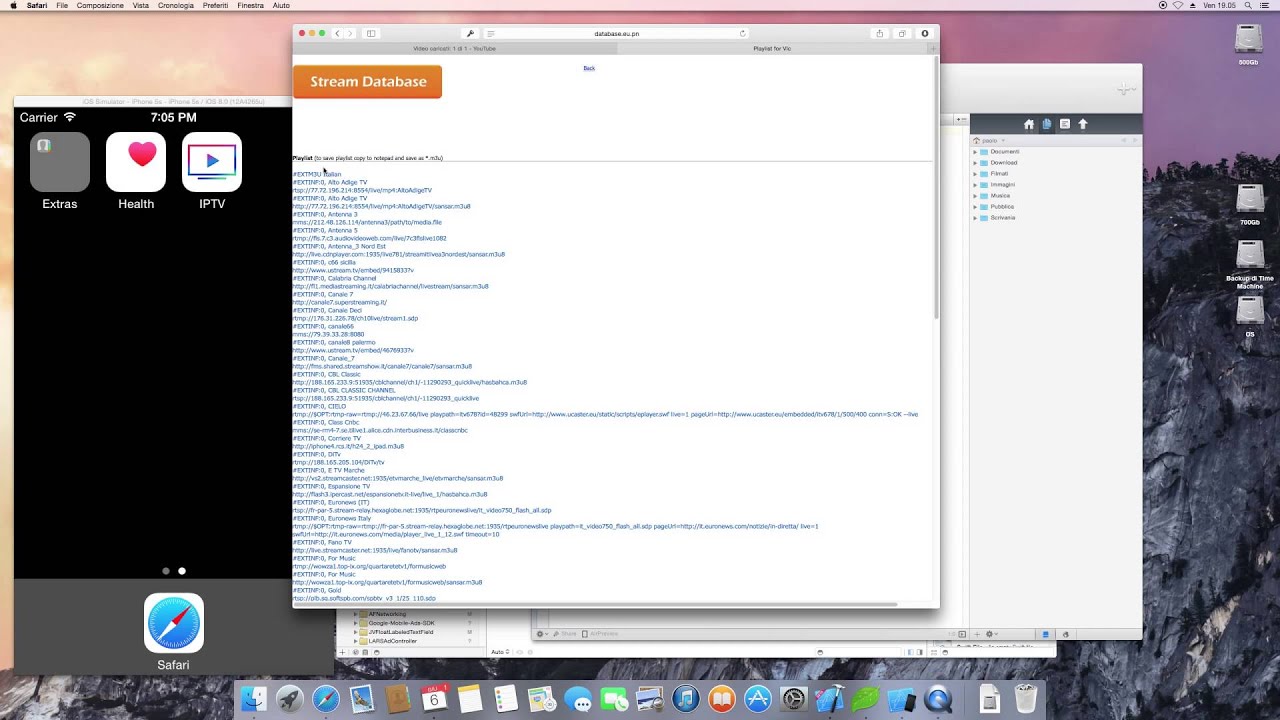Expand the Download folder
Screen dimensions: 1280x720
(975, 163)
